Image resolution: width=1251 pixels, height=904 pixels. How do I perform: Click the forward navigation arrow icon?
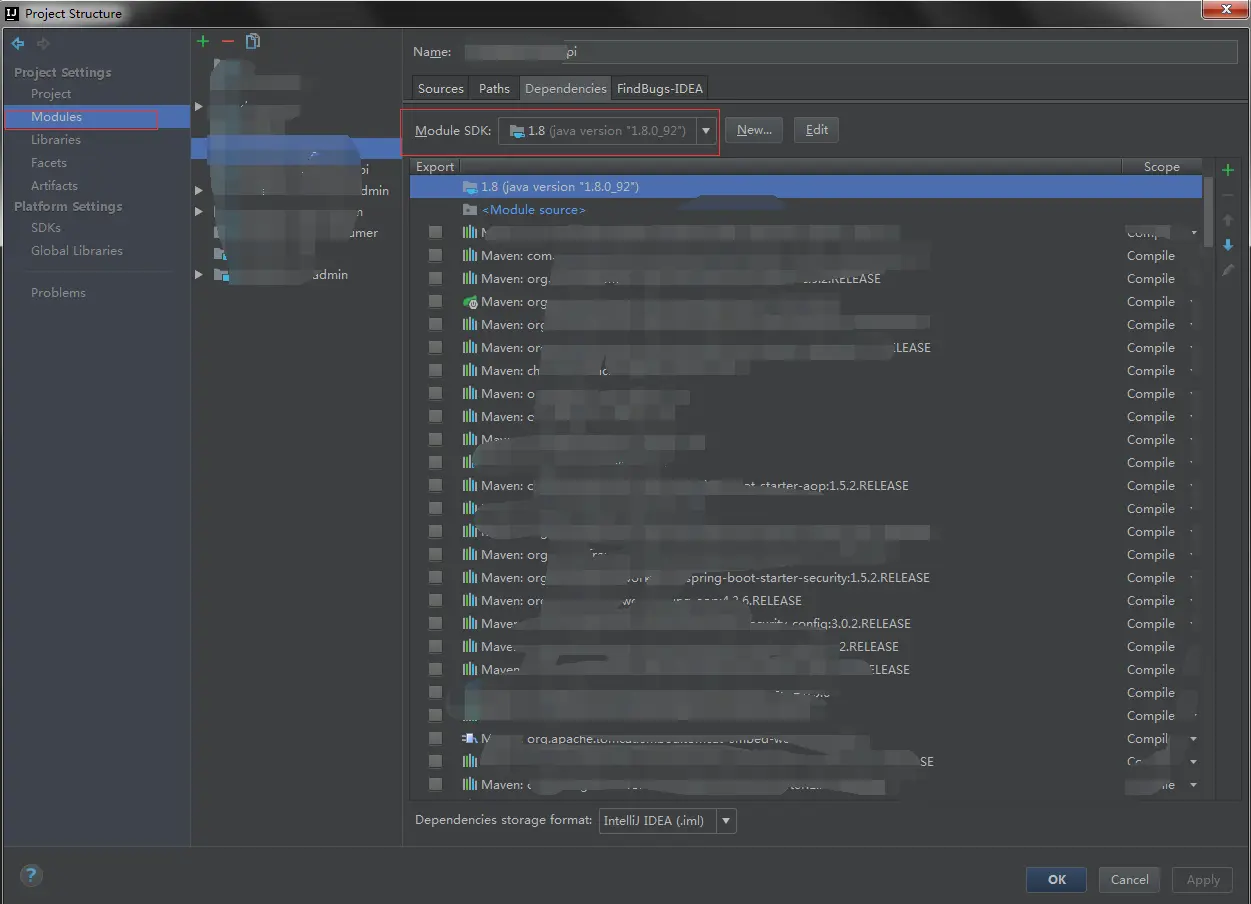[x=43, y=44]
